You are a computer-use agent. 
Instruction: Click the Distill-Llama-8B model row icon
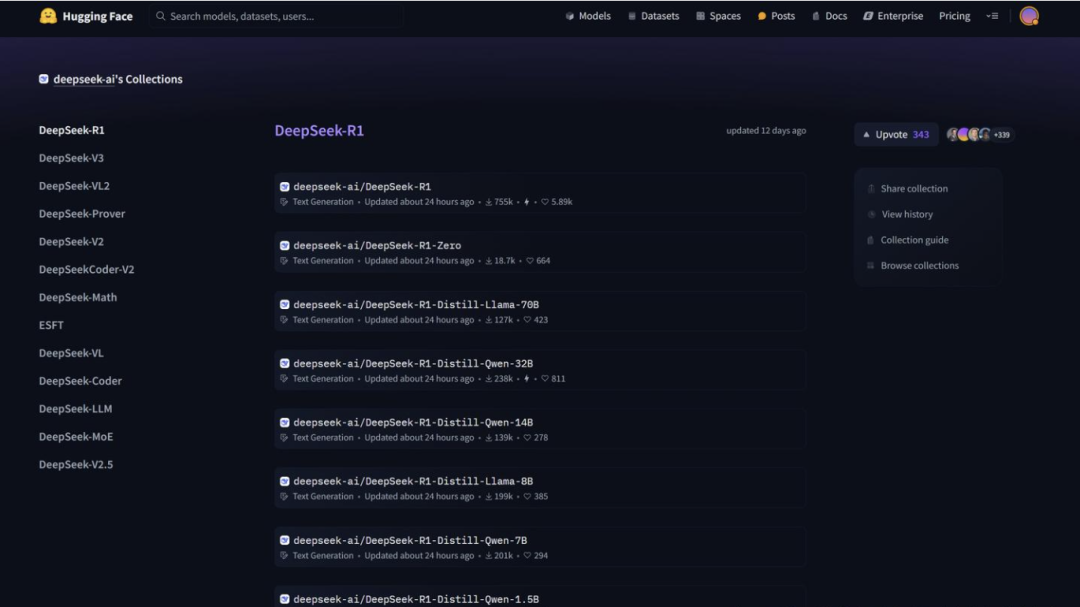tap(284, 481)
